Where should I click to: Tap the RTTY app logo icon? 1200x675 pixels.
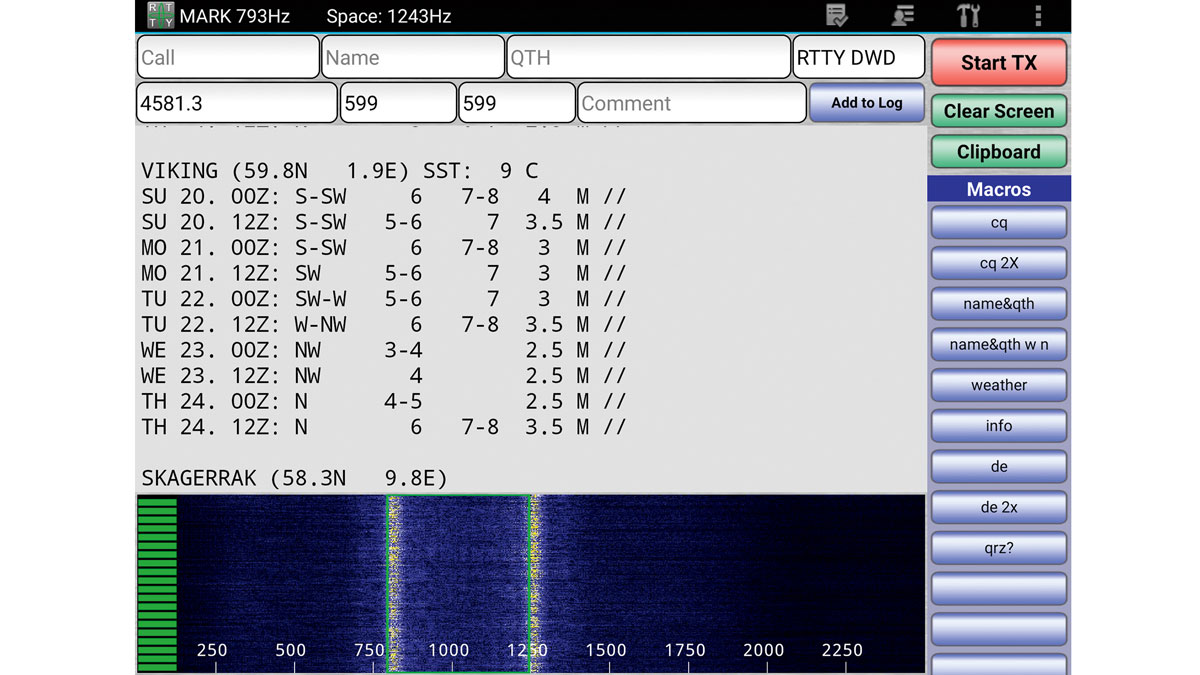[x=160, y=16]
